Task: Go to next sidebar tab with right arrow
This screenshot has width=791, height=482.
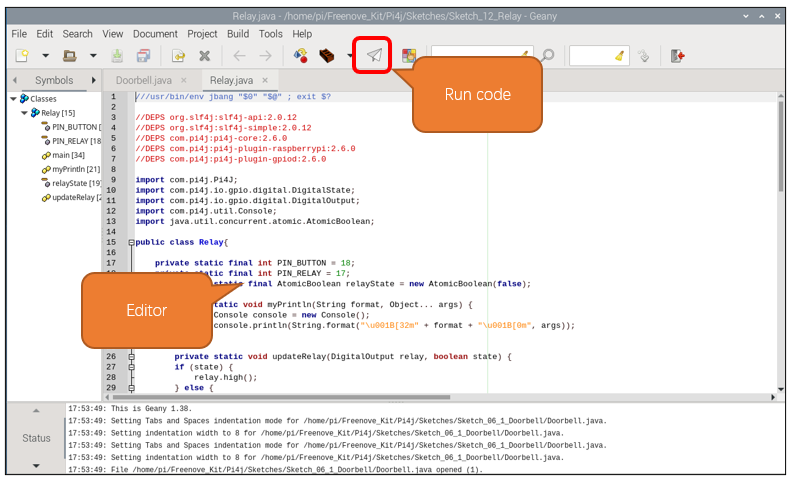Action: (x=93, y=80)
